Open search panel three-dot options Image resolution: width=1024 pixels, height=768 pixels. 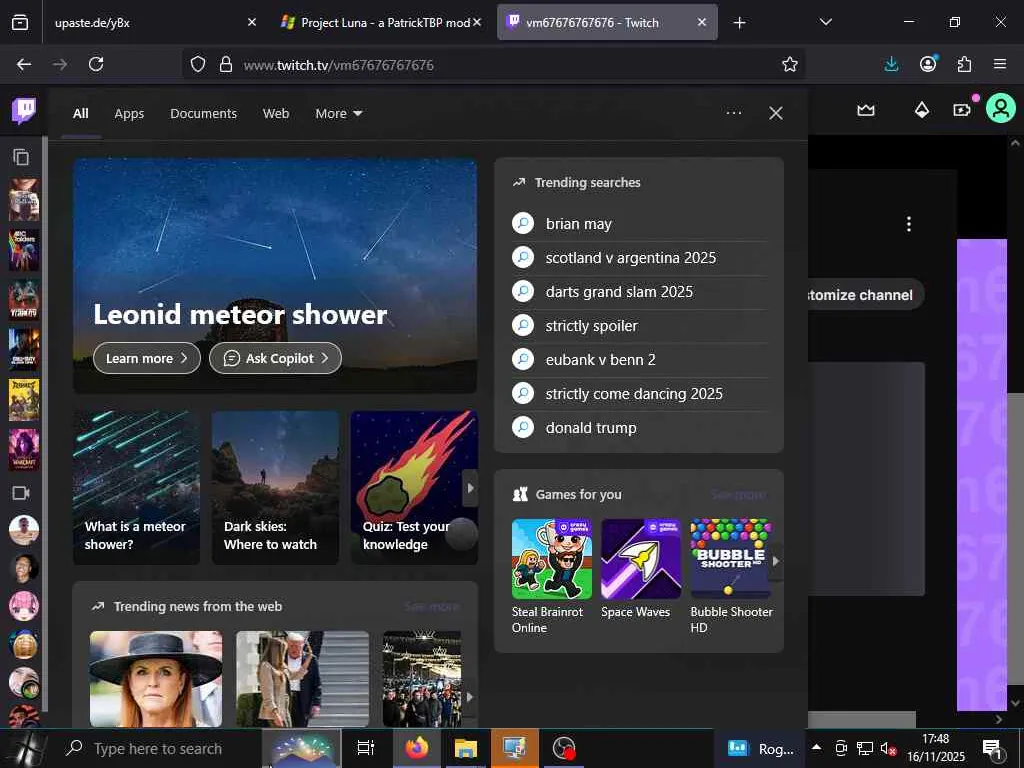(734, 113)
